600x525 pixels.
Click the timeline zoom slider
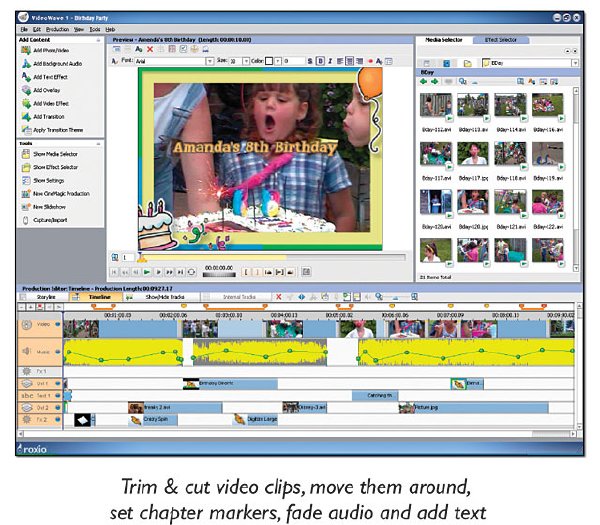tap(397, 297)
